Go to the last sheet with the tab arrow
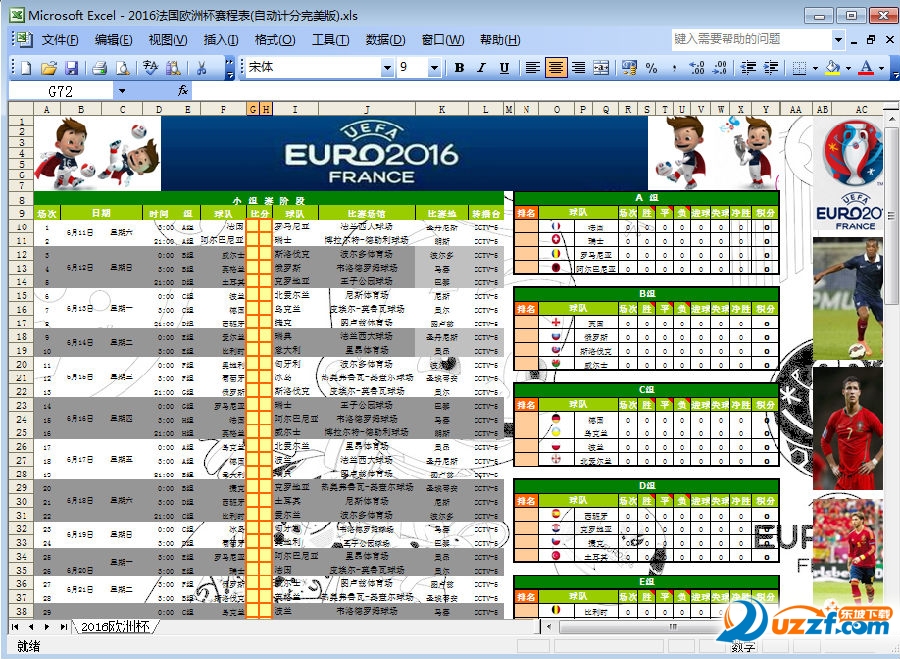Viewport: 900px width, 659px height. [x=63, y=627]
